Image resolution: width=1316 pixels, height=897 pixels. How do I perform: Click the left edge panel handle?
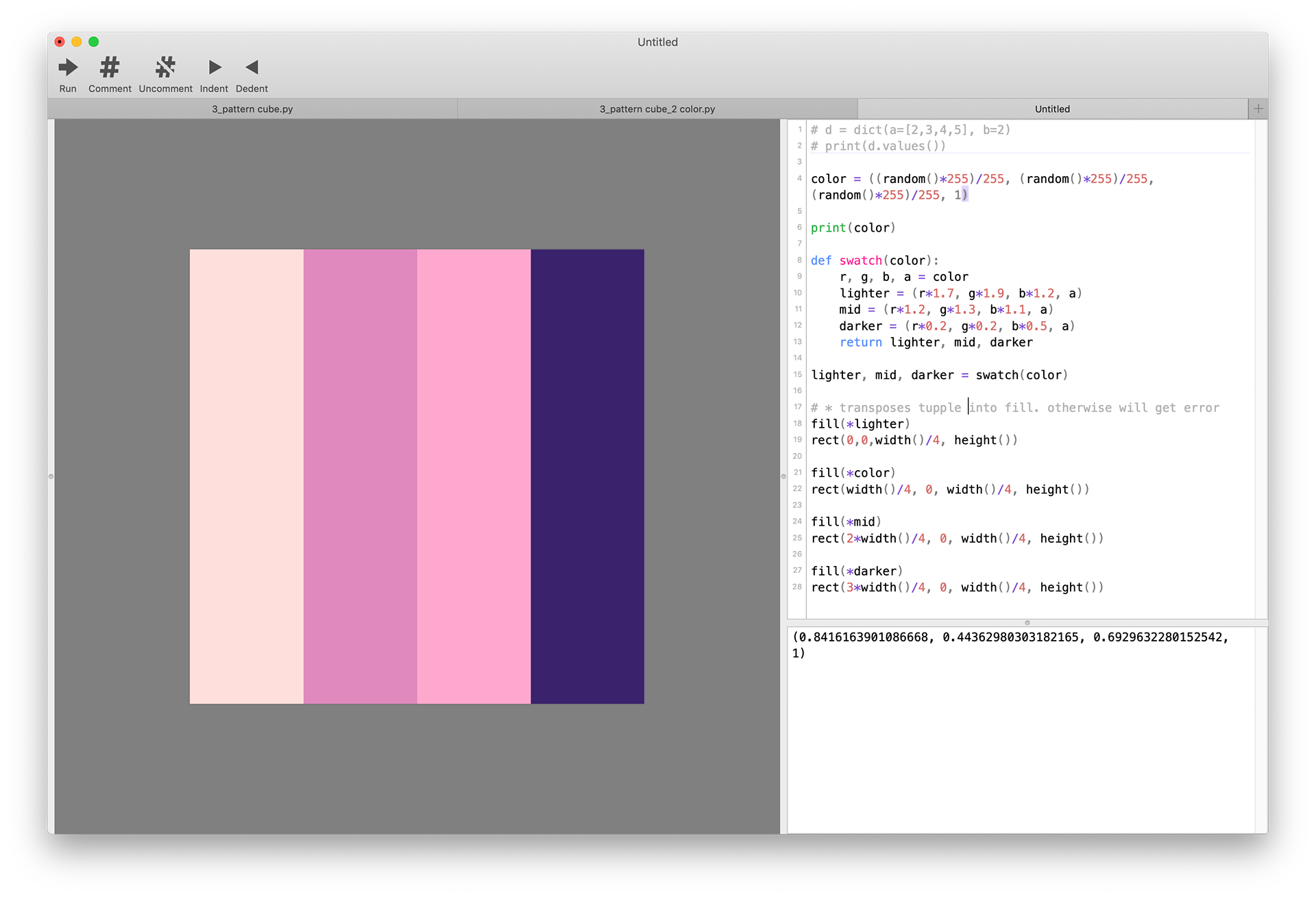51,476
